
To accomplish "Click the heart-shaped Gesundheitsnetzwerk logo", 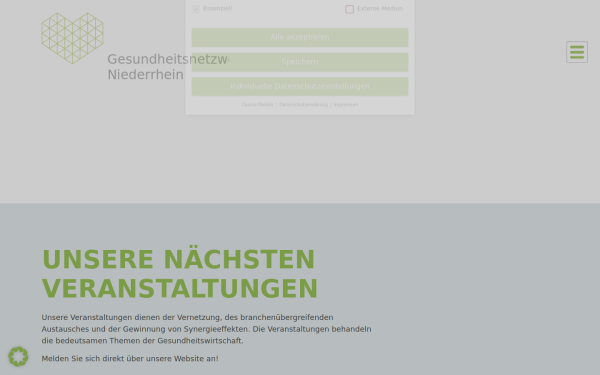I will [72, 38].
